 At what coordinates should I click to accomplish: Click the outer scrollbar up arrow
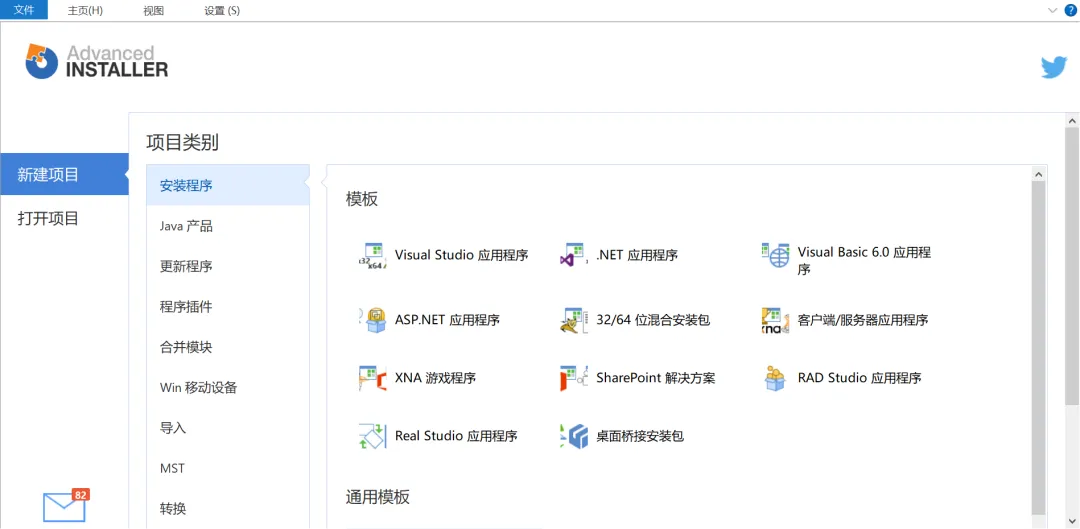(1072, 120)
